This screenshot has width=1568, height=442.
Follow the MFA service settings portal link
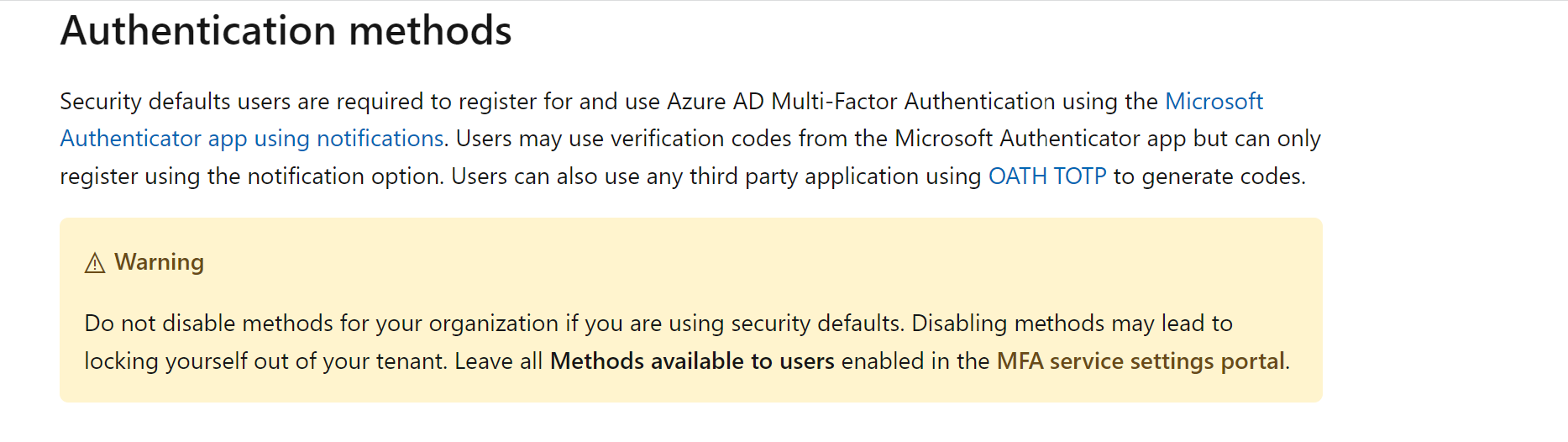point(1141,361)
